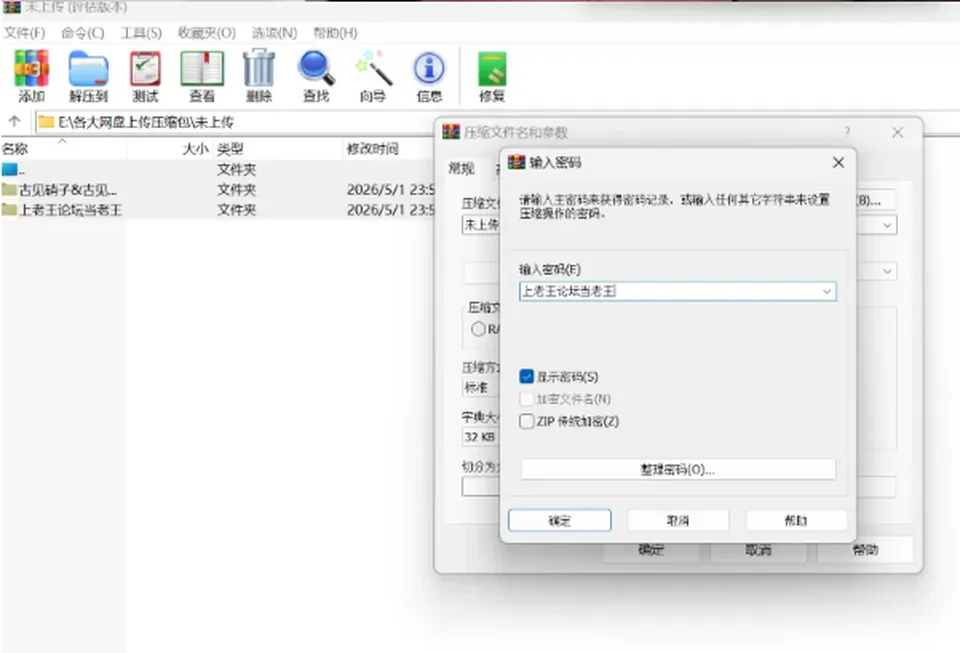This screenshot has height=653, width=960.
Task: Sort files by 修改时间 column header
Action: 388,149
